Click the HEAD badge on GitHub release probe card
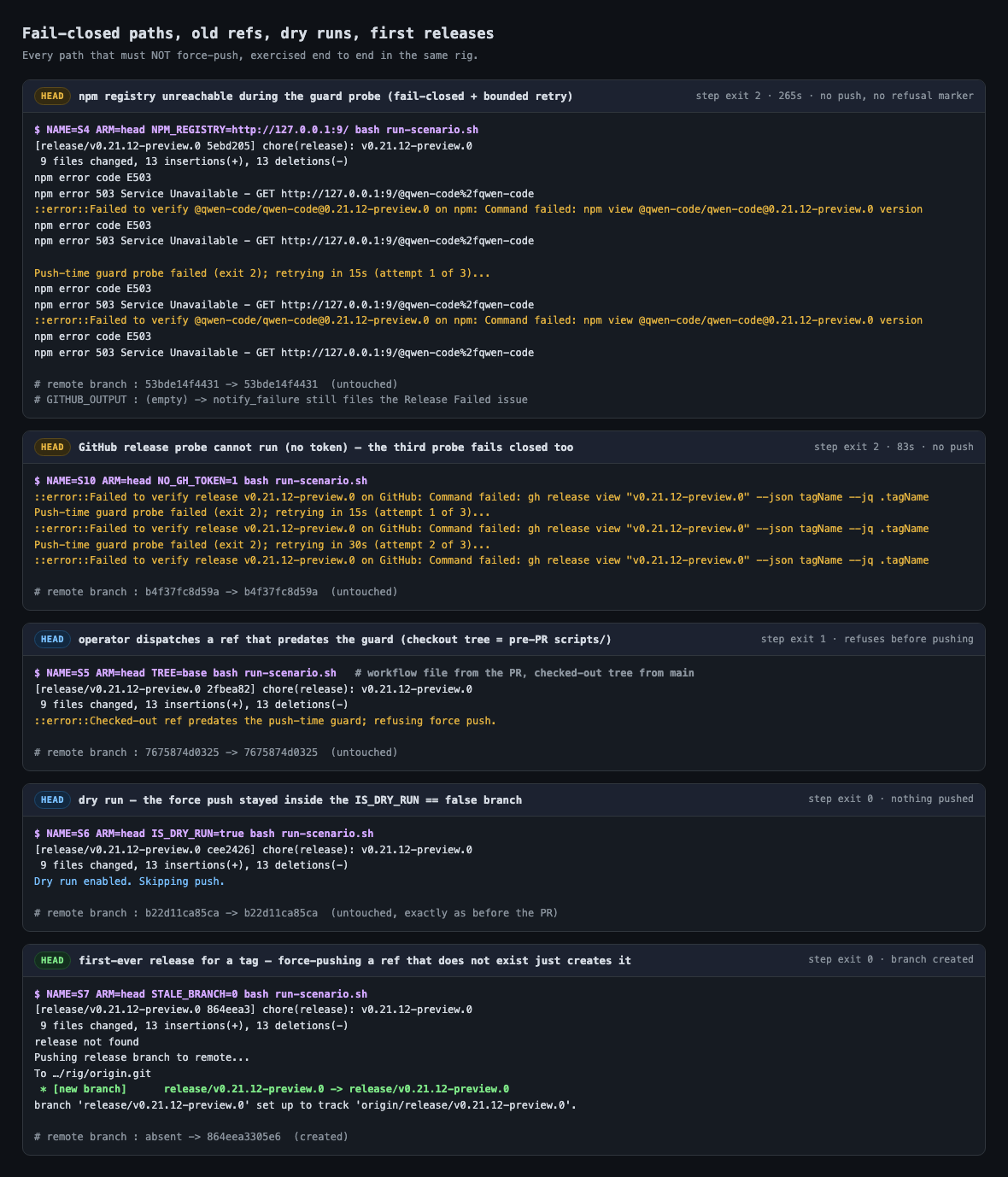The image size is (1008, 1177). pyautogui.click(x=52, y=448)
